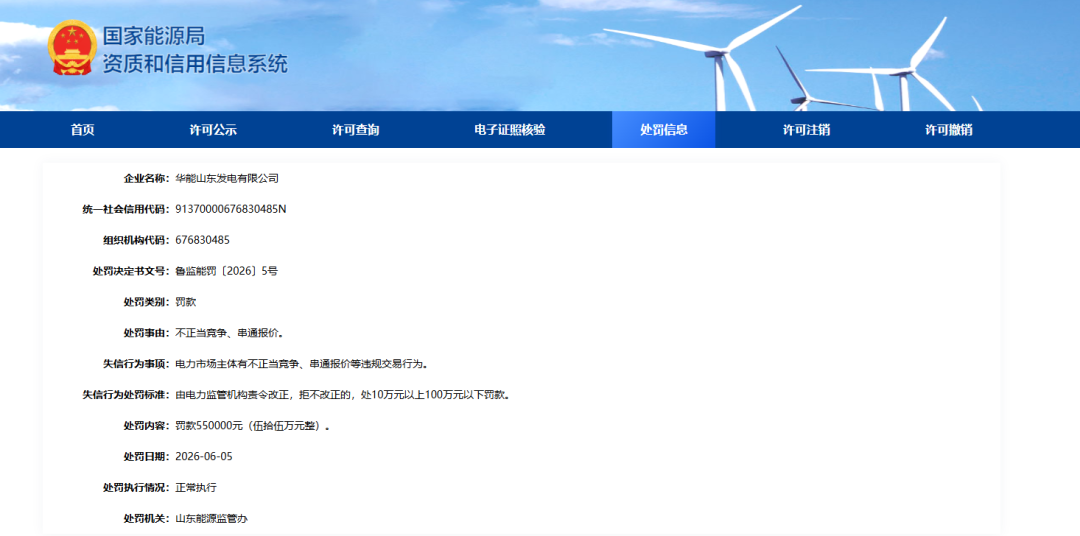This screenshot has height=536, width=1080.
Task: Click execution status 正常执行
Action: (x=196, y=487)
